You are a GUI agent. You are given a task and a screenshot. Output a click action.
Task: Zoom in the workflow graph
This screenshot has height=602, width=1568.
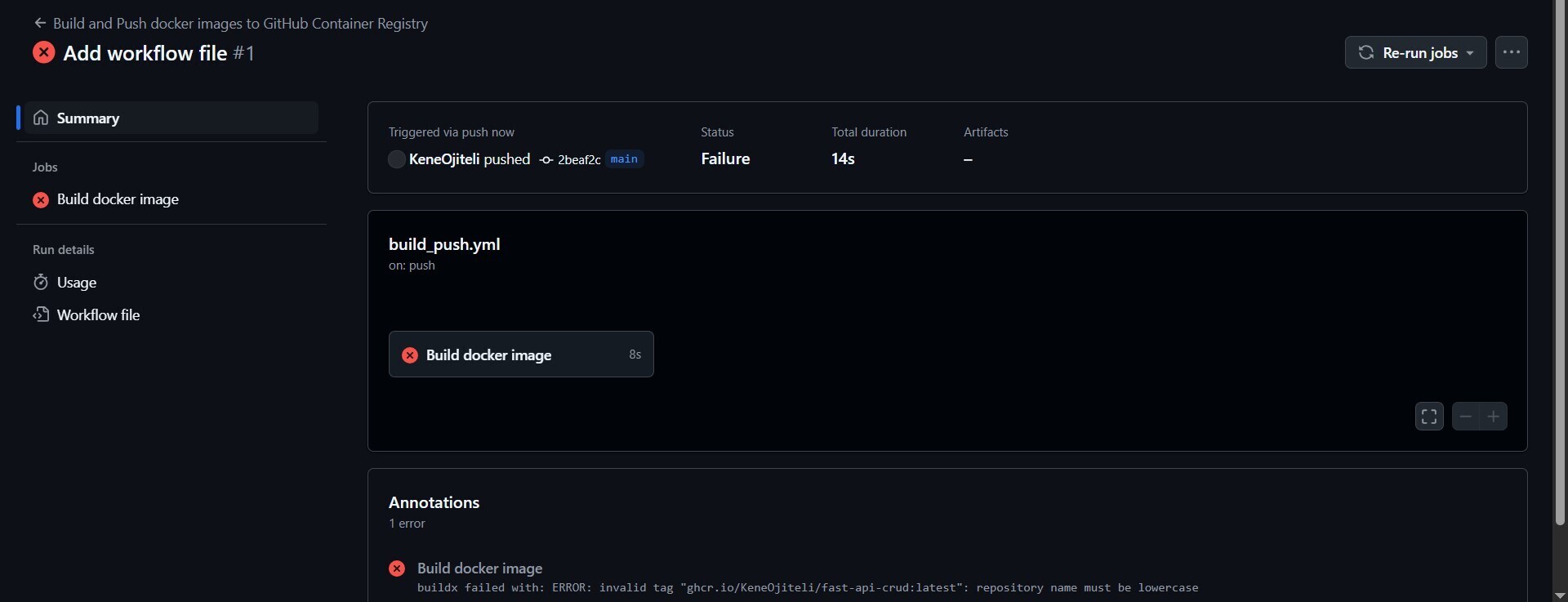coord(1494,417)
